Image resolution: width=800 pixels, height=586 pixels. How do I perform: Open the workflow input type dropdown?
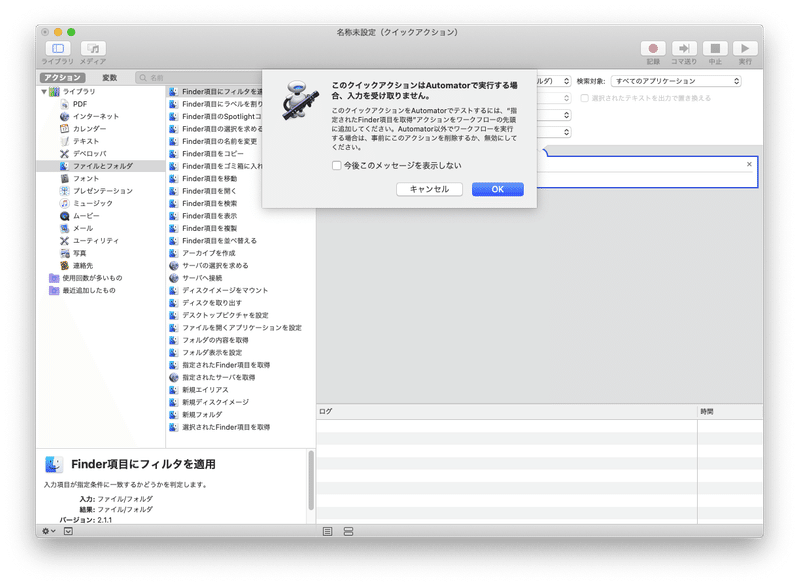point(553,81)
